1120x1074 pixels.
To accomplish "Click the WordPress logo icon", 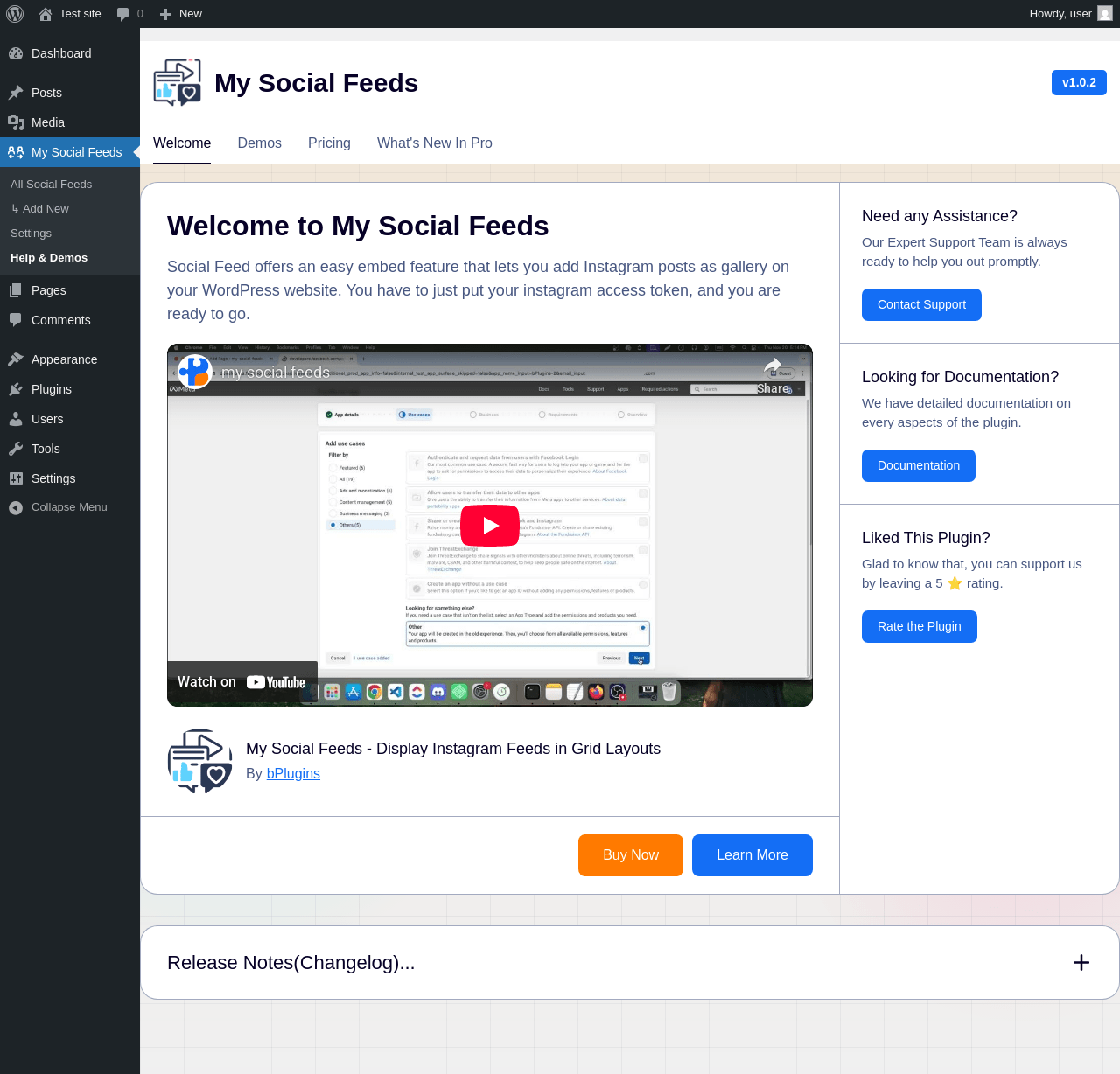I will click(x=15, y=14).
